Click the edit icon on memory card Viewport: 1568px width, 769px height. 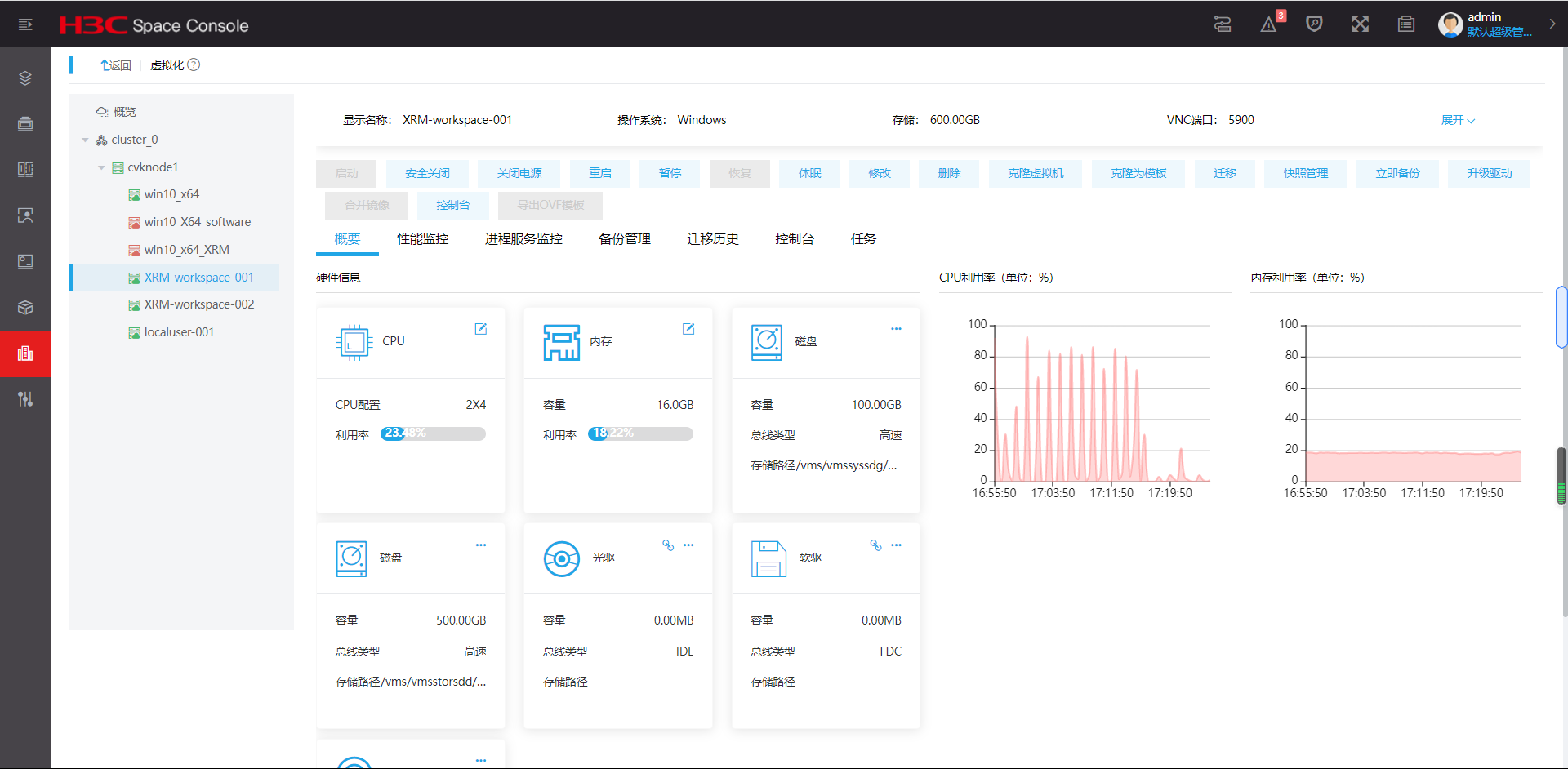688,329
